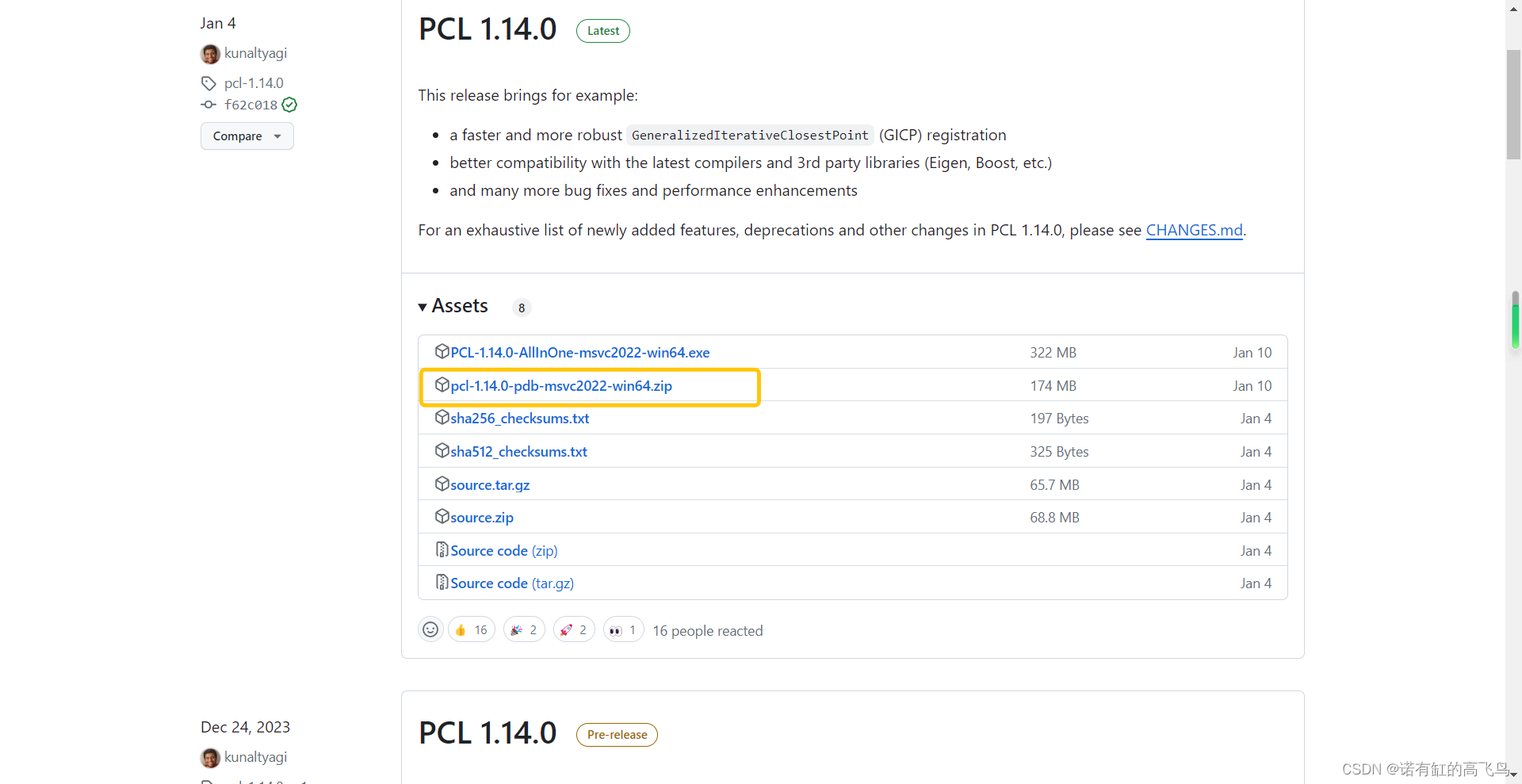Click the Dec 24, 2023 release date

pos(245,727)
